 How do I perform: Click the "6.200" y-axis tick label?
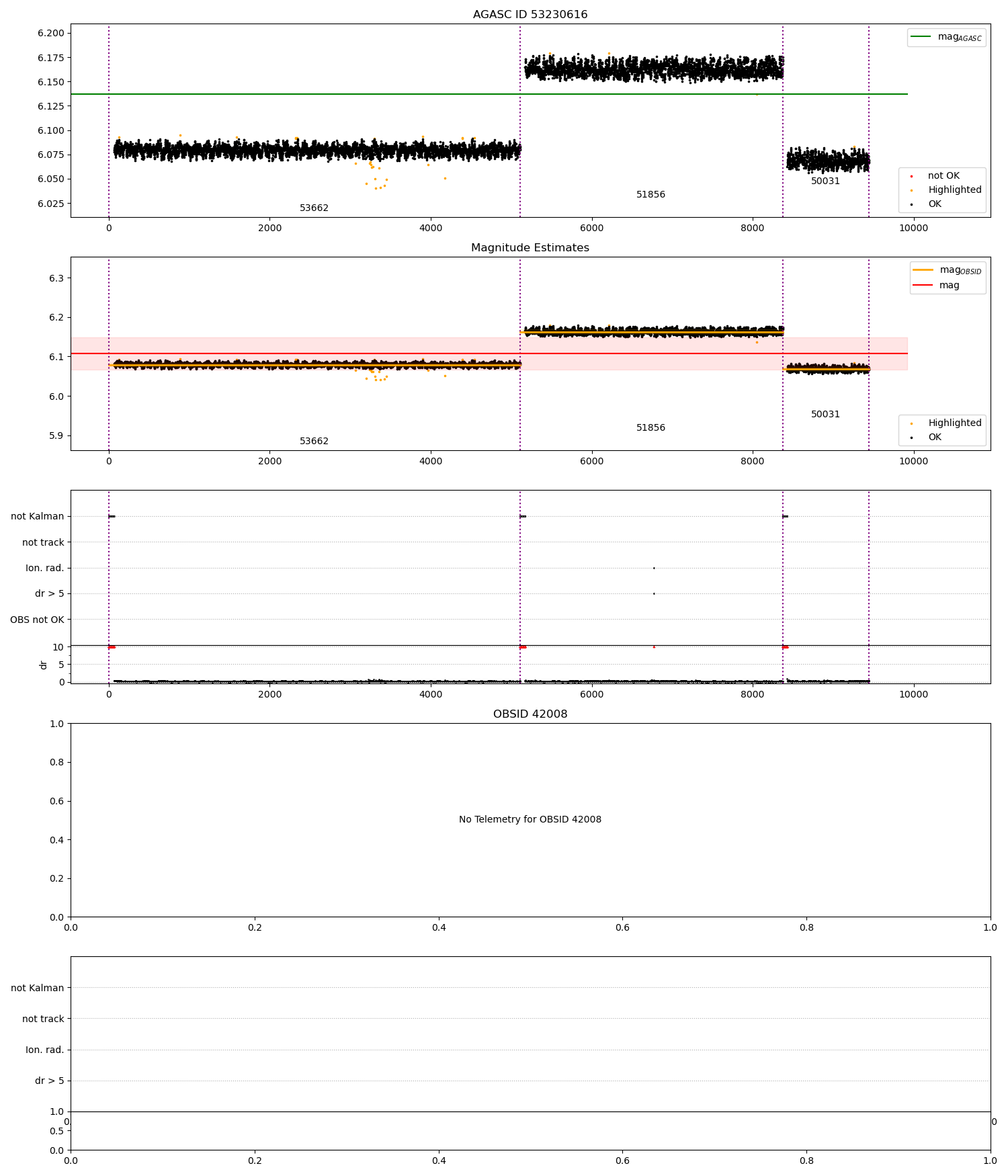tap(51, 34)
